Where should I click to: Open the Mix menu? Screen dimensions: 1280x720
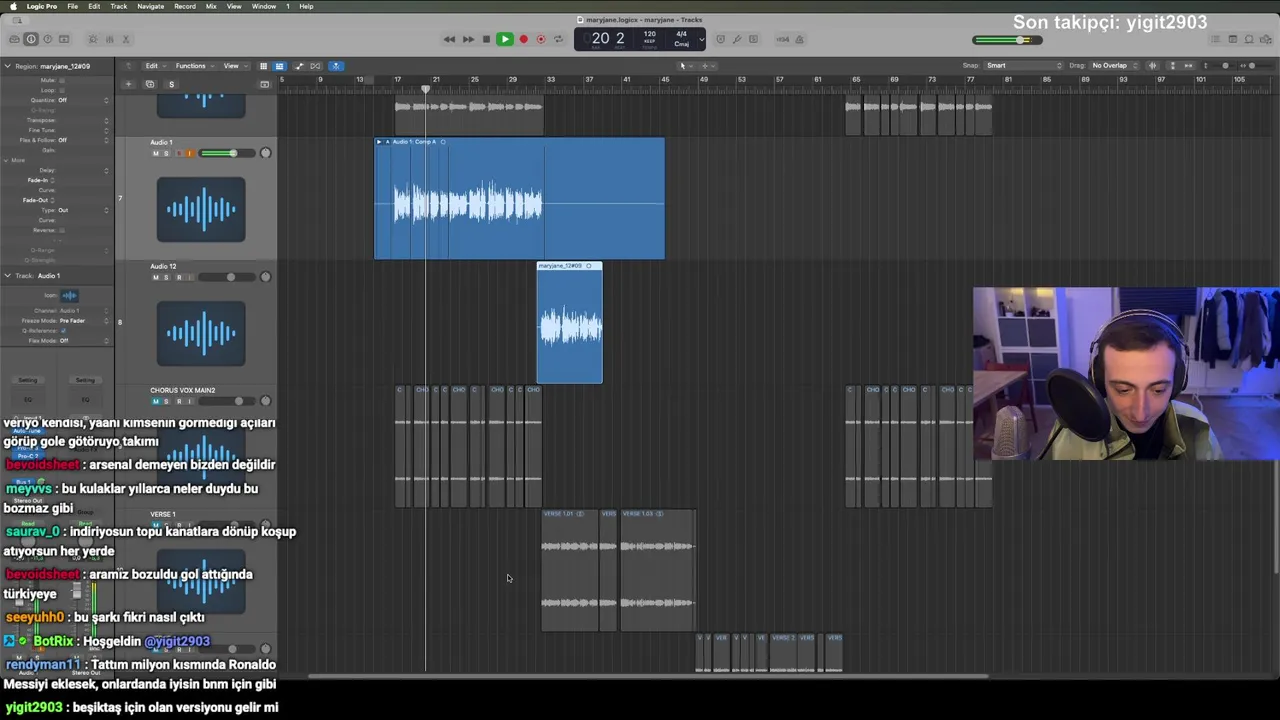point(211,6)
